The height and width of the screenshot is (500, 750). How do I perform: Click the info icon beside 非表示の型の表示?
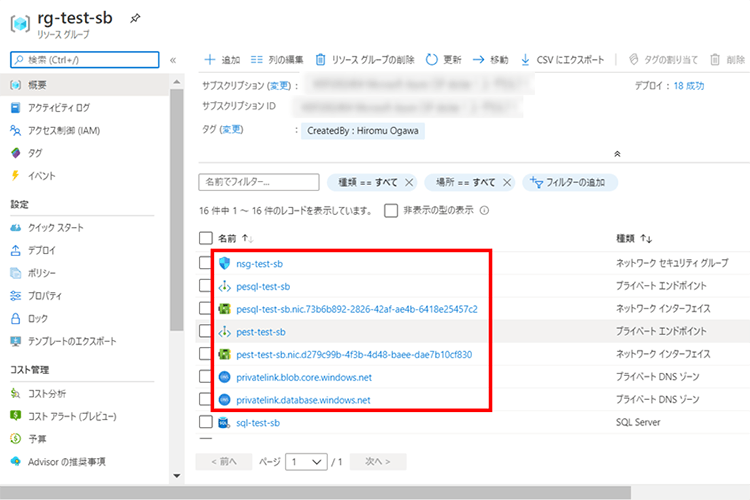(x=484, y=211)
